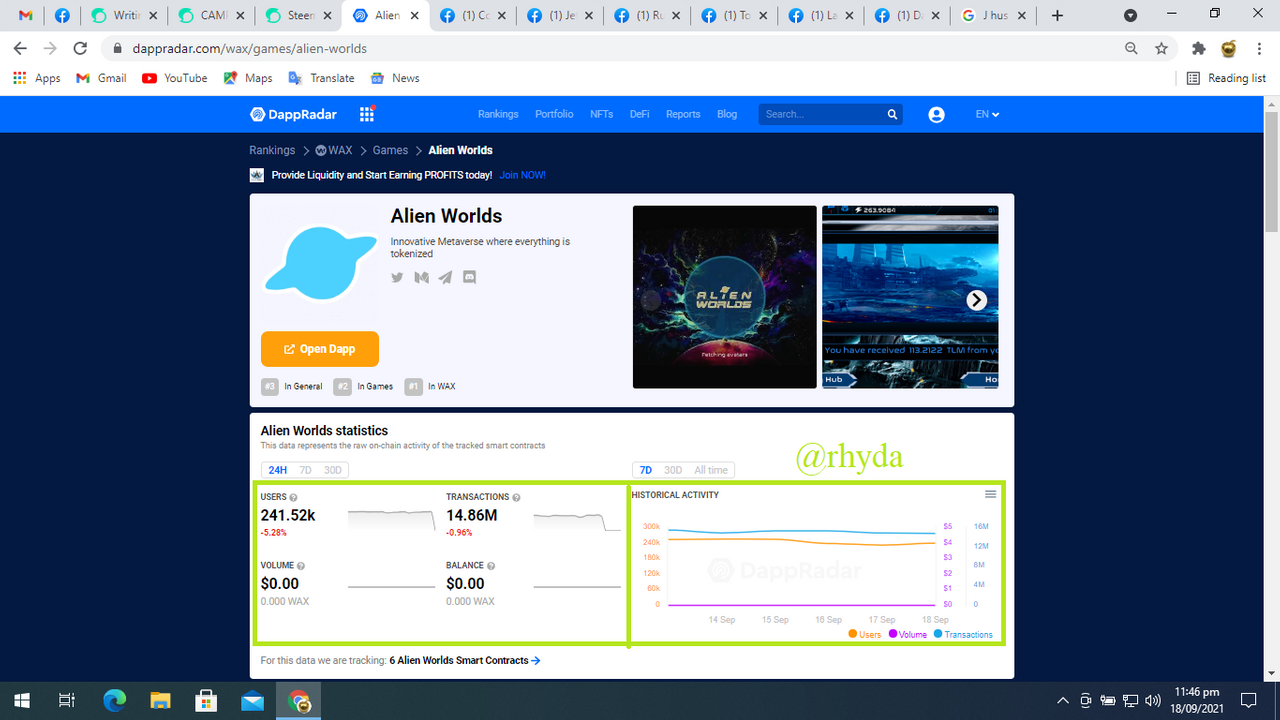This screenshot has height=720, width=1280.
Task: Open Chrome three-dot menu
Action: [x=1259, y=48]
